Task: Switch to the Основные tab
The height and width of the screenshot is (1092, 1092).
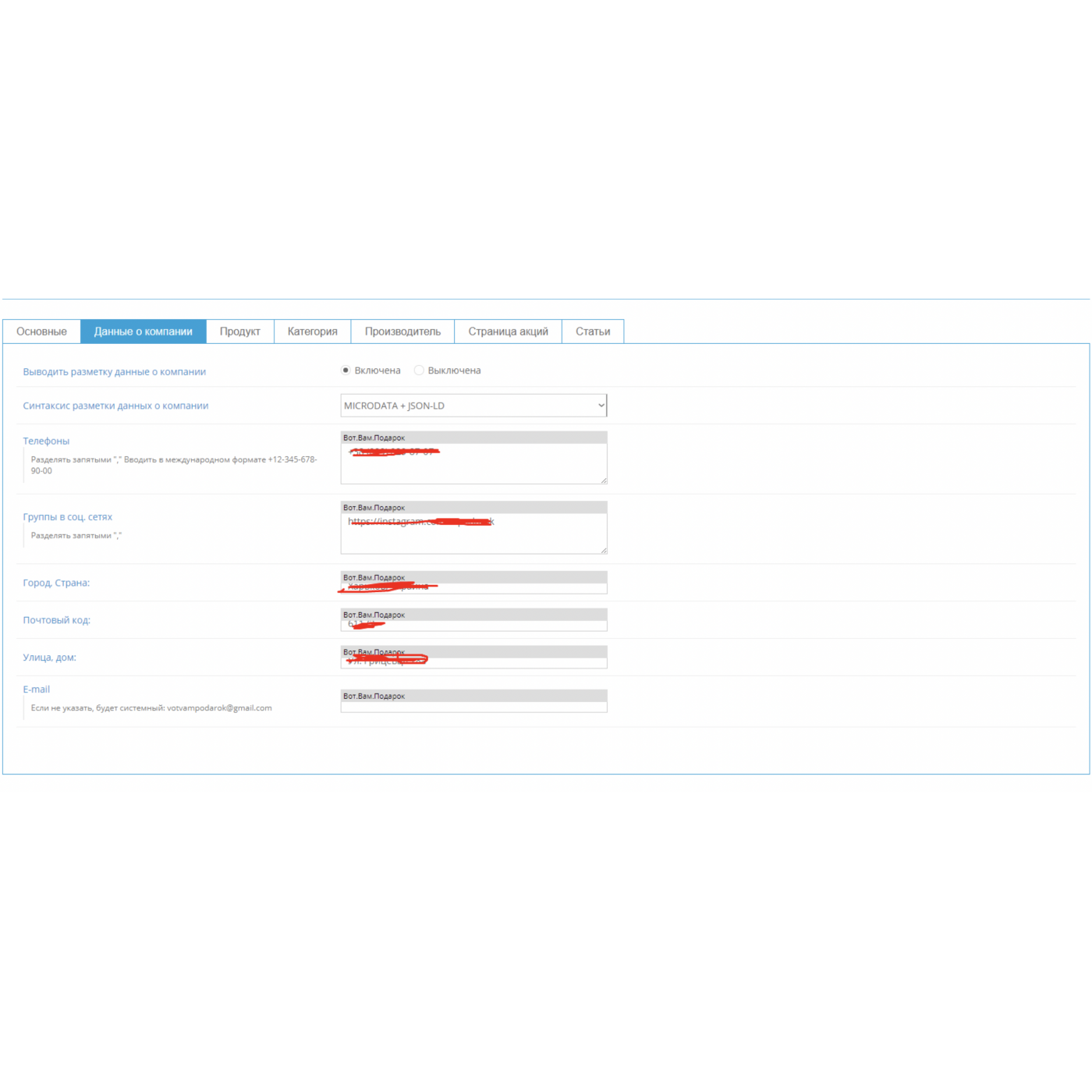Action: click(x=41, y=331)
